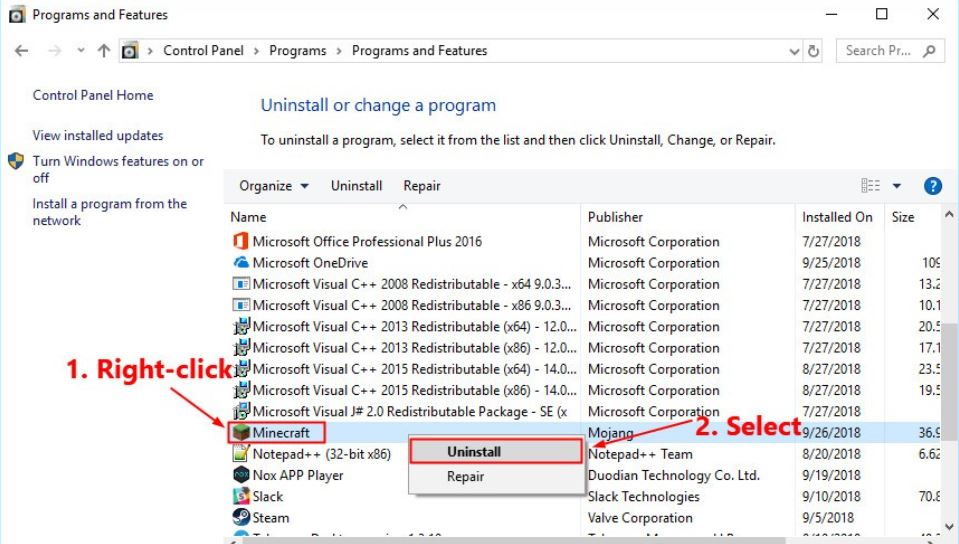Open Control Panel Home link
Screen dimensions: 959x544
93,95
